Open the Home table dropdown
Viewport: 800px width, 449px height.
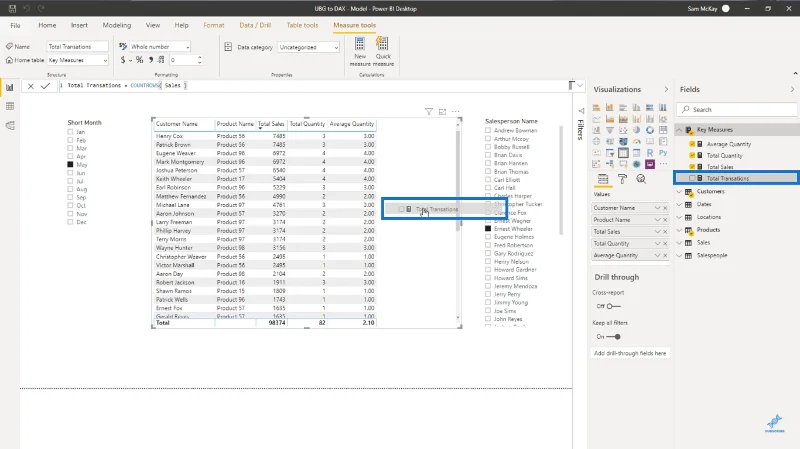click(x=78, y=60)
